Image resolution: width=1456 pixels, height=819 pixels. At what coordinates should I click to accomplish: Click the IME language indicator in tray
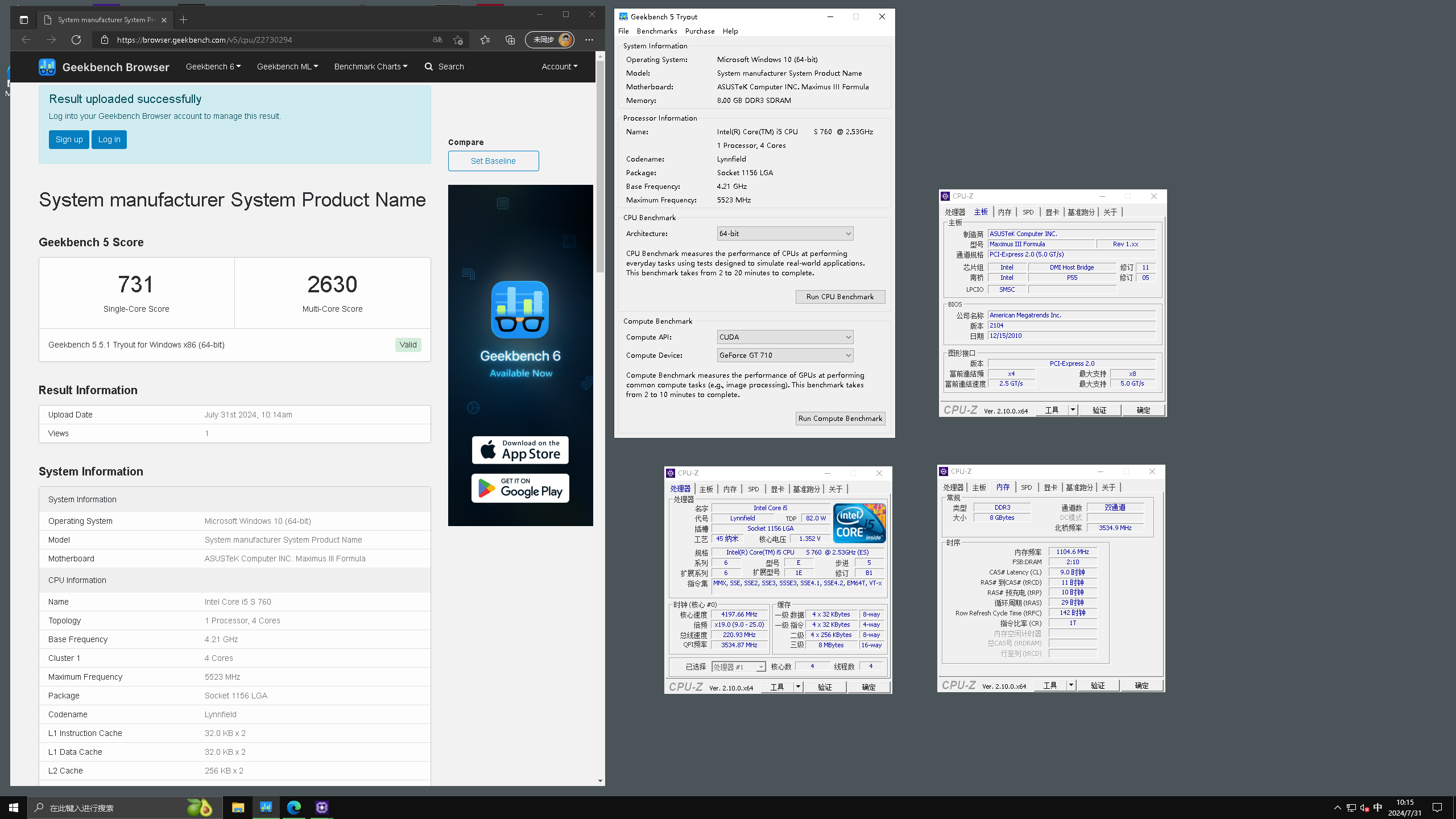coord(1378,808)
